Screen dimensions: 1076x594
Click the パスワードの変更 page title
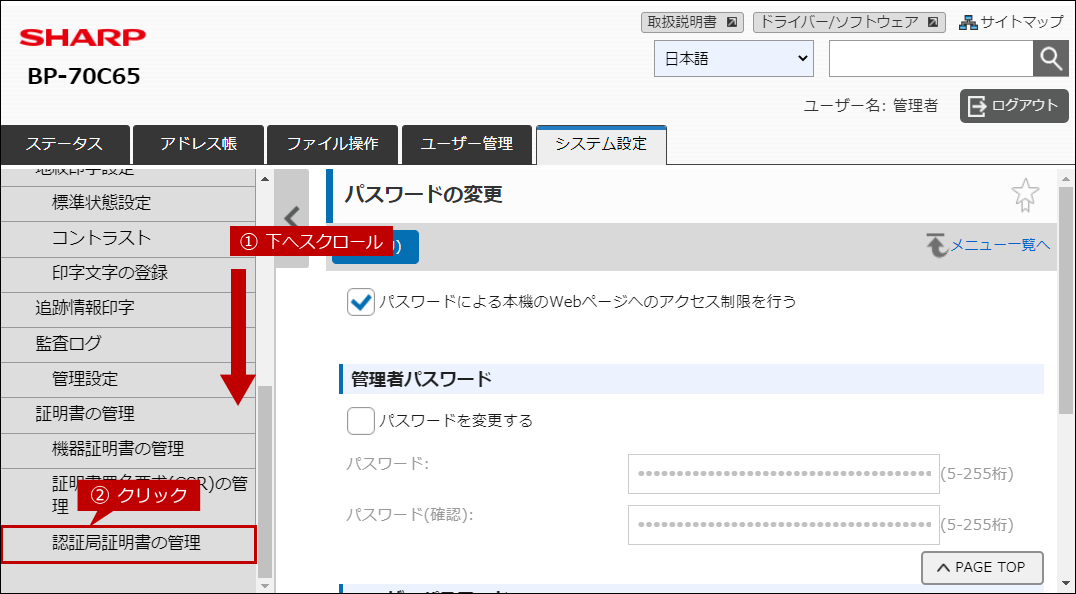click(x=423, y=195)
